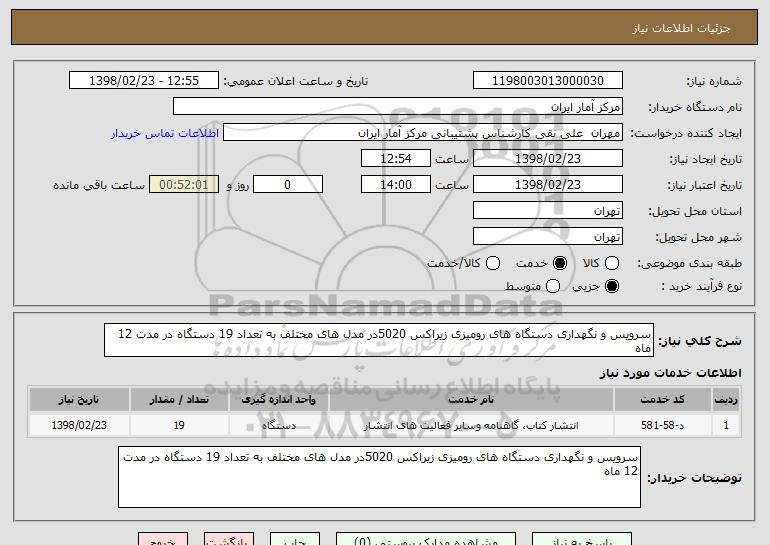Image resolution: width=770 pixels, height=545 pixels.
Task: Click the validity time field 14:00
Action: coord(396,185)
